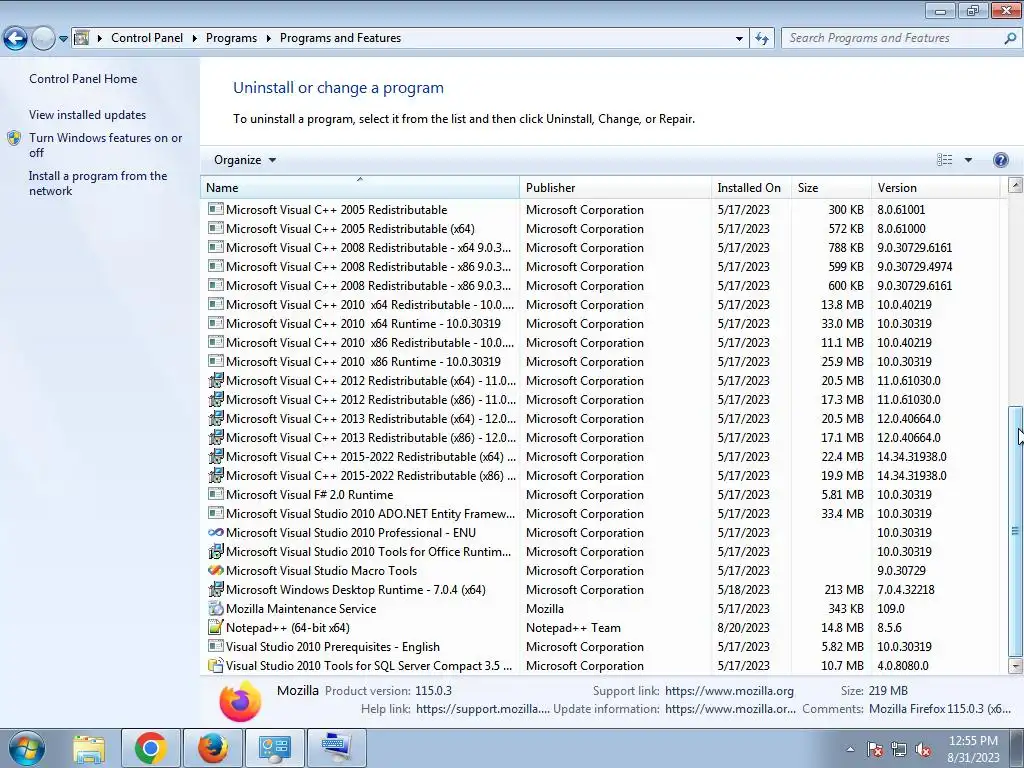This screenshot has width=1024, height=768.
Task: Select Visual Studio 2010 Professional - ENU icon
Action: [x=216, y=532]
